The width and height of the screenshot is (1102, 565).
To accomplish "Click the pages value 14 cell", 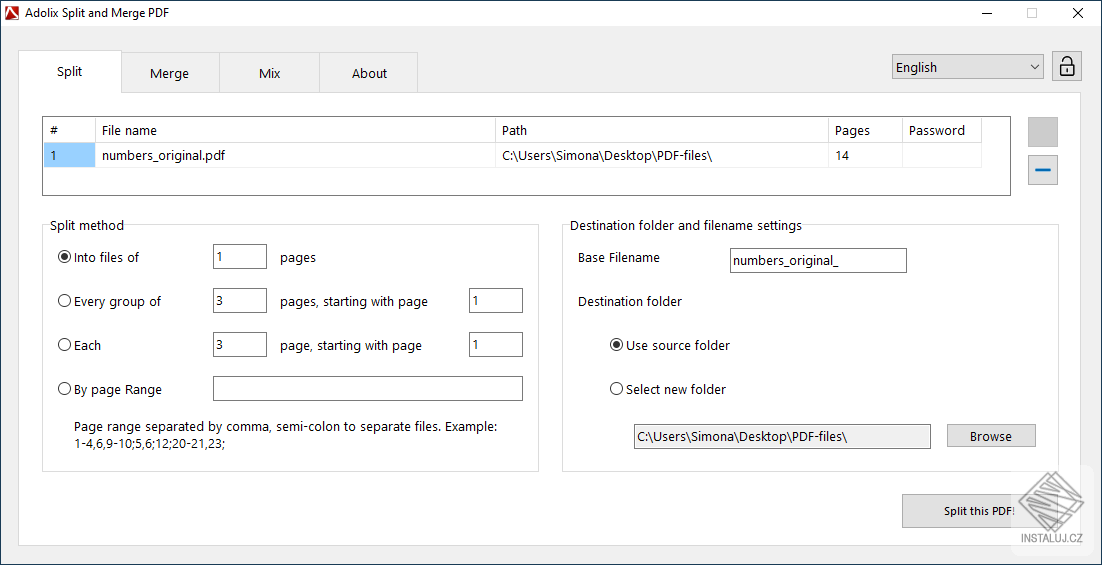I will click(866, 155).
